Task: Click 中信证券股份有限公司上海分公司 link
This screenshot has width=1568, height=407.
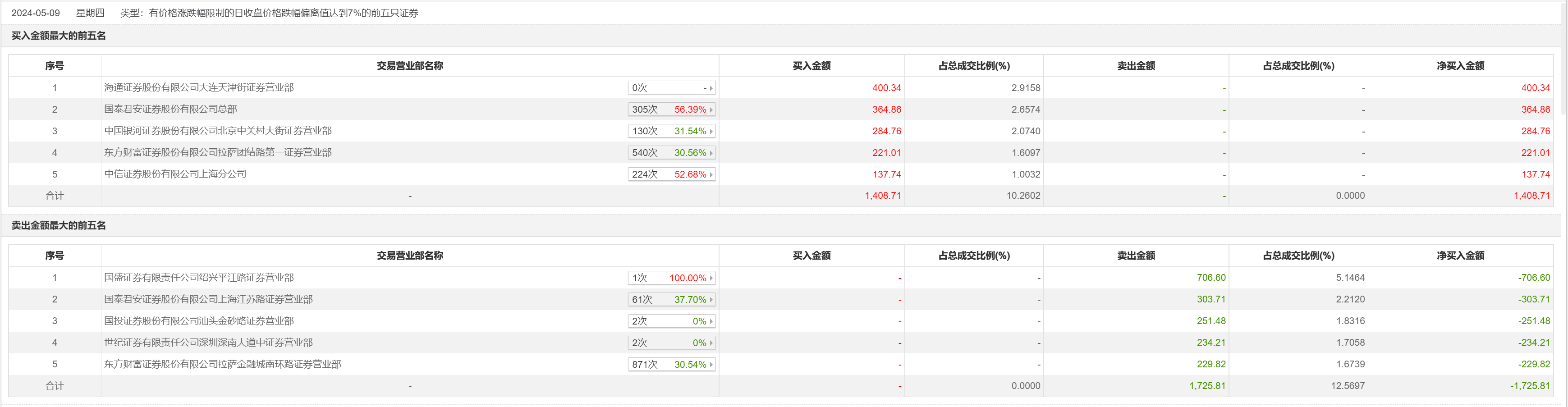Action: (174, 174)
